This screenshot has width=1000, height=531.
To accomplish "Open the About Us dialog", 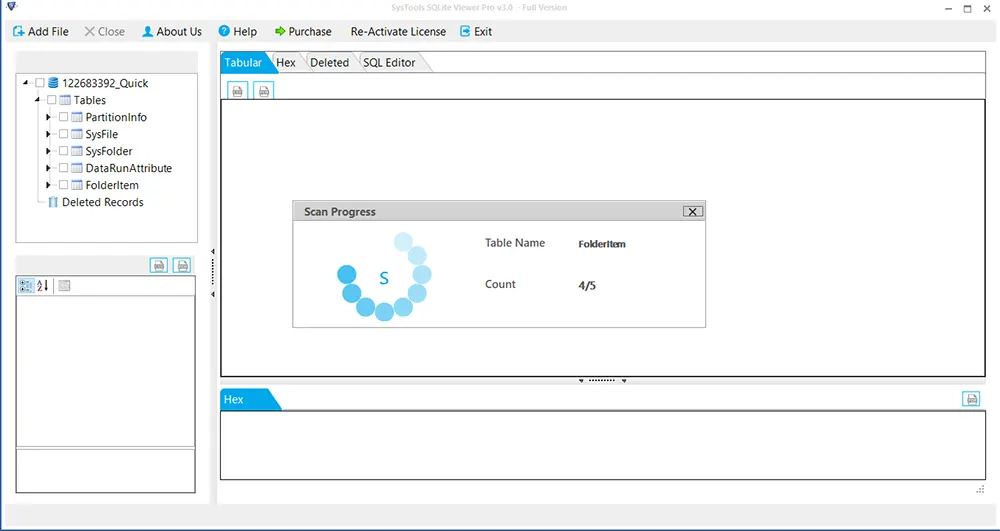I will coord(172,31).
